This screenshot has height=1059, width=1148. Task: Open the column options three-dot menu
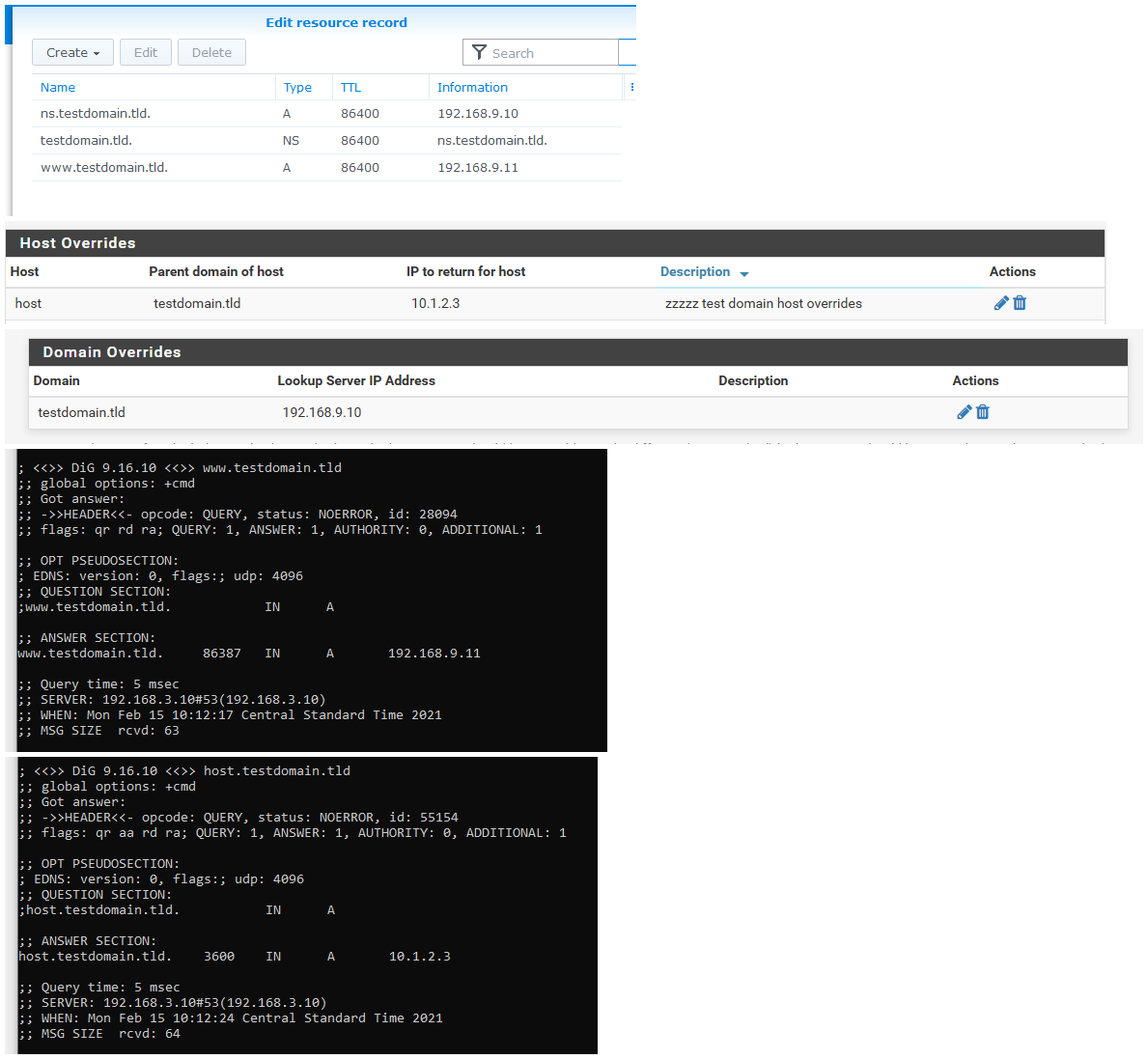[631, 87]
